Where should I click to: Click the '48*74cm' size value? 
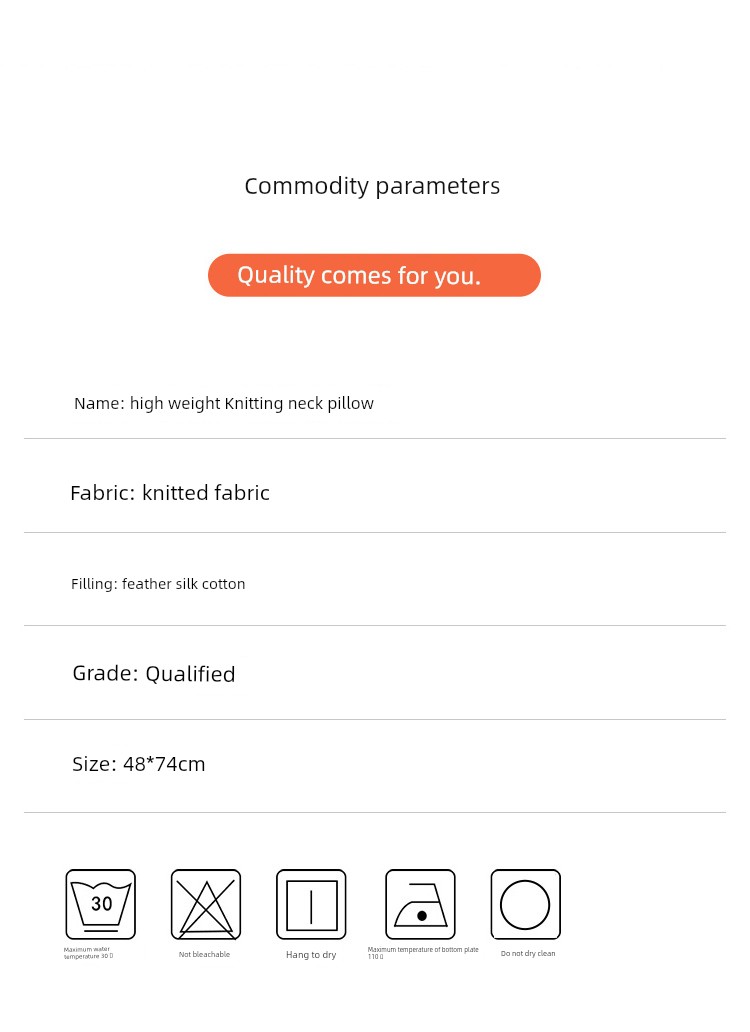point(164,764)
